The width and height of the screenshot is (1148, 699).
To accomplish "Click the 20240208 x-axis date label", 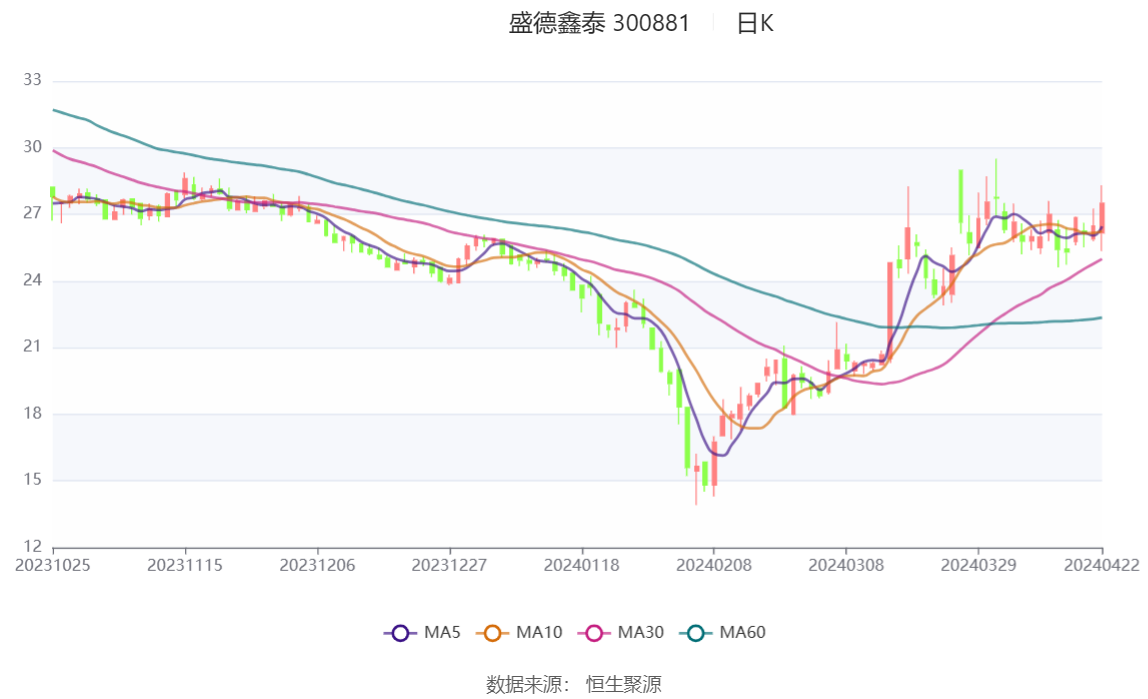I will (x=714, y=566).
